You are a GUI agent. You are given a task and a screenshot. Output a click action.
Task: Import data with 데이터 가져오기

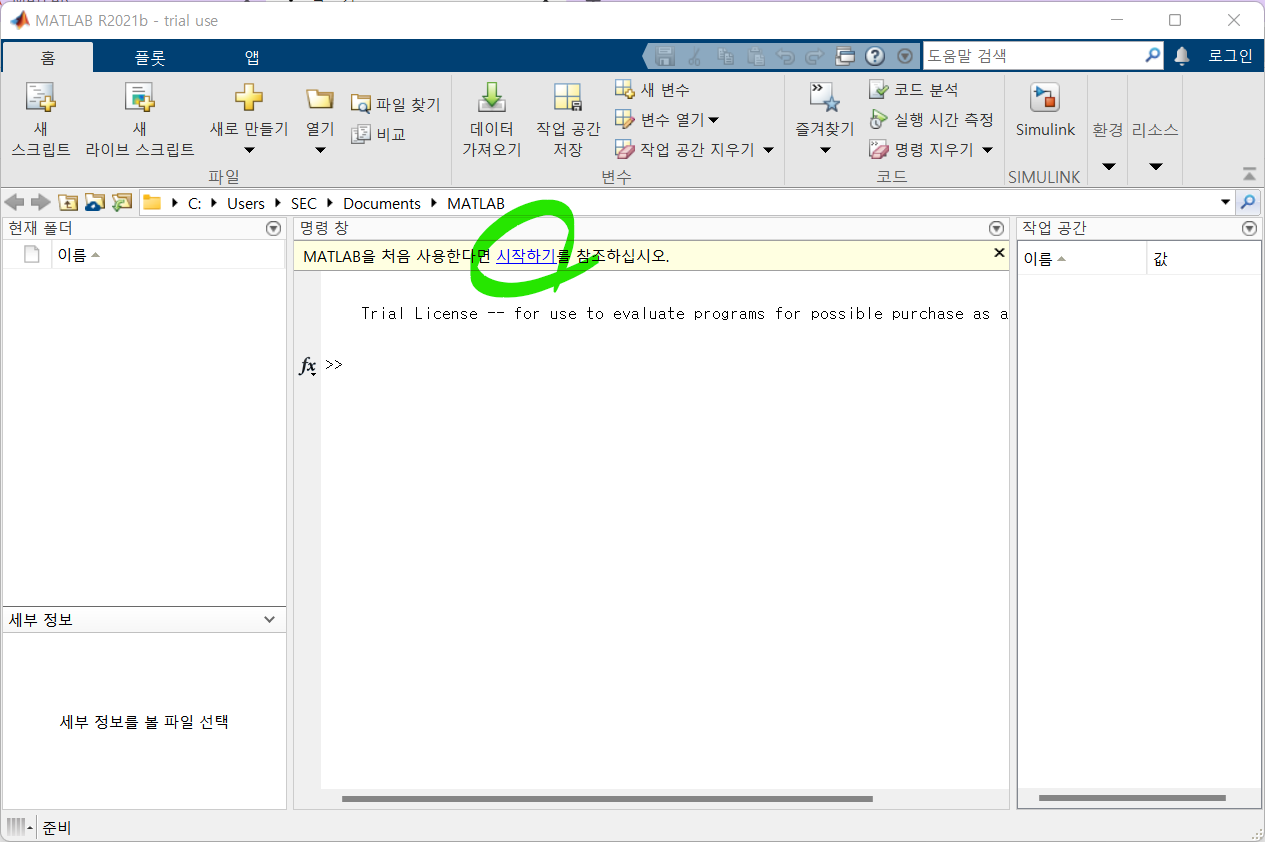point(491,120)
